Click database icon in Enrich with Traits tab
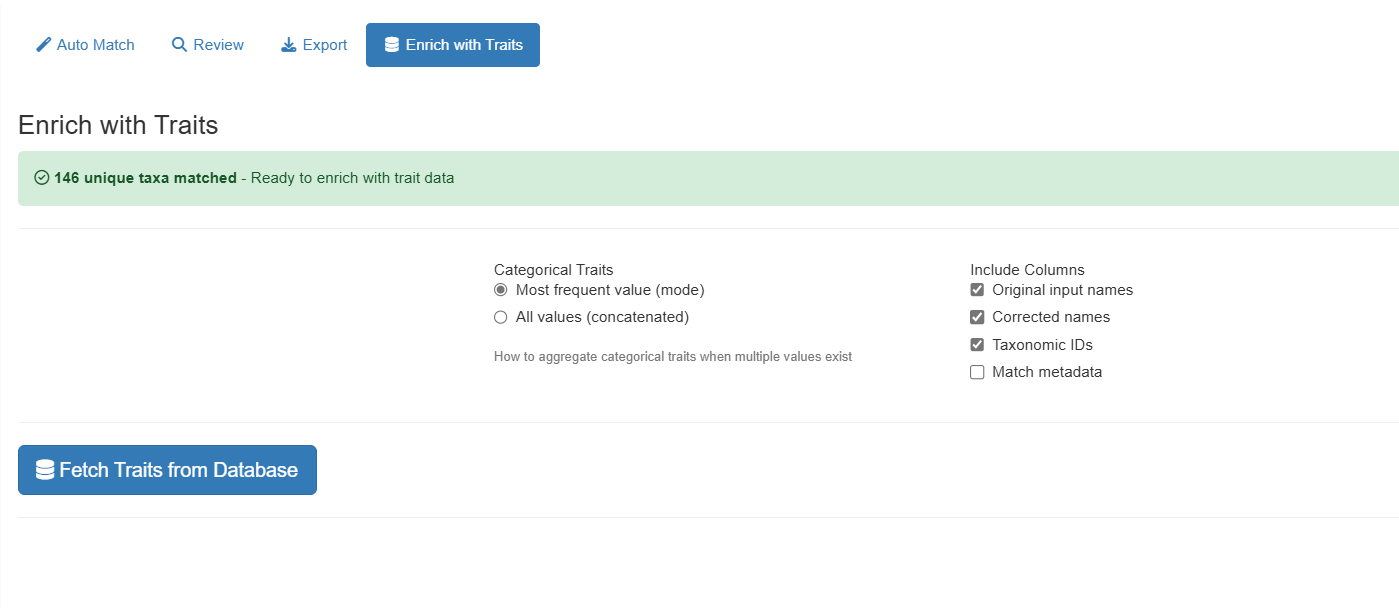Screen dimensions: 1399x608 [x=392, y=45]
